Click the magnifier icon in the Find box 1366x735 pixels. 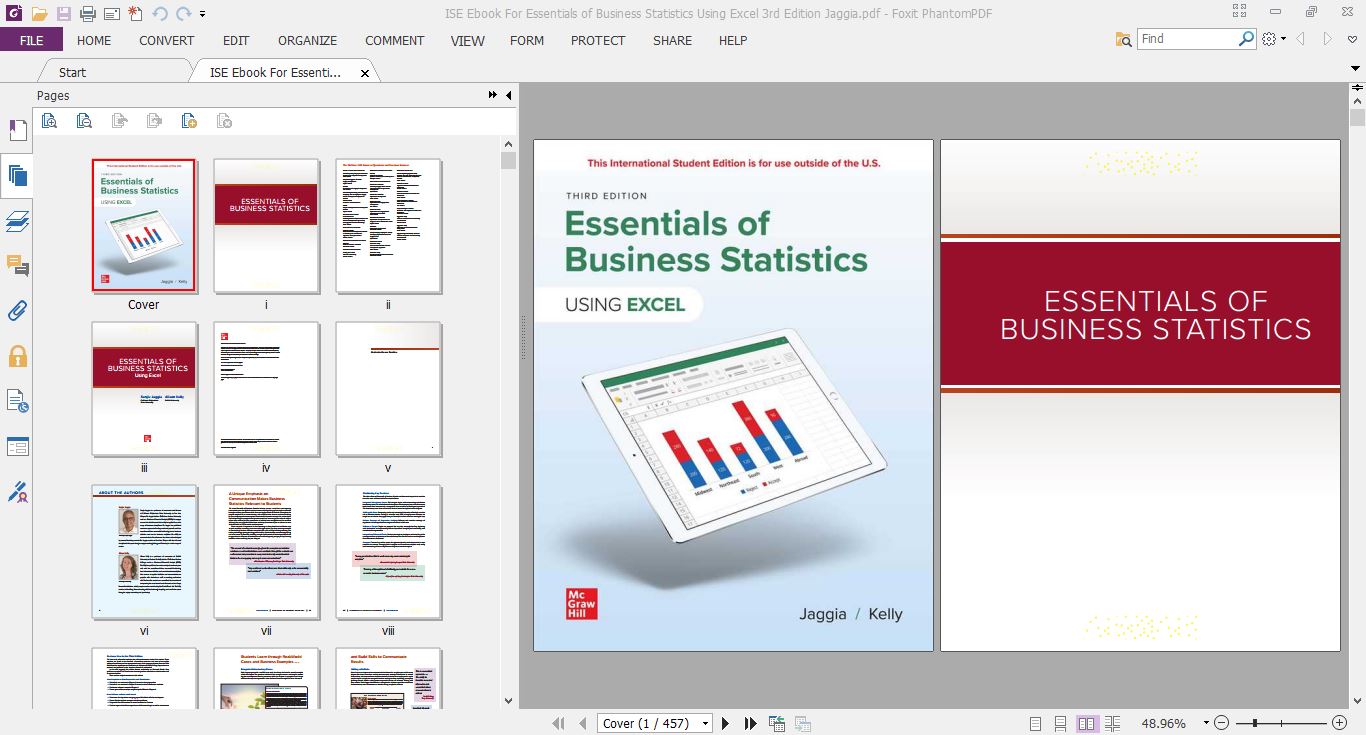[1246, 39]
